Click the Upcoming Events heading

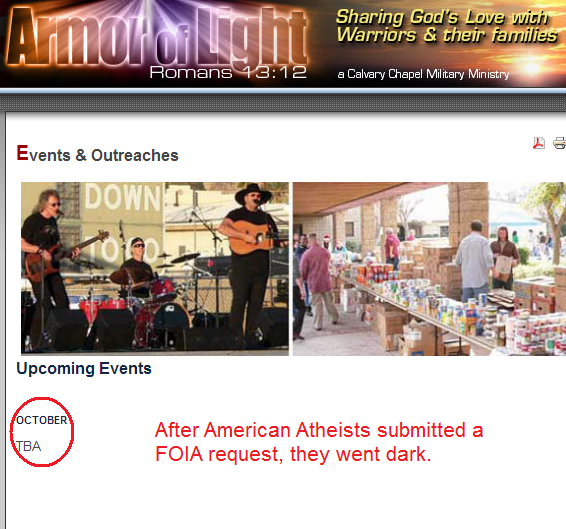tap(84, 369)
